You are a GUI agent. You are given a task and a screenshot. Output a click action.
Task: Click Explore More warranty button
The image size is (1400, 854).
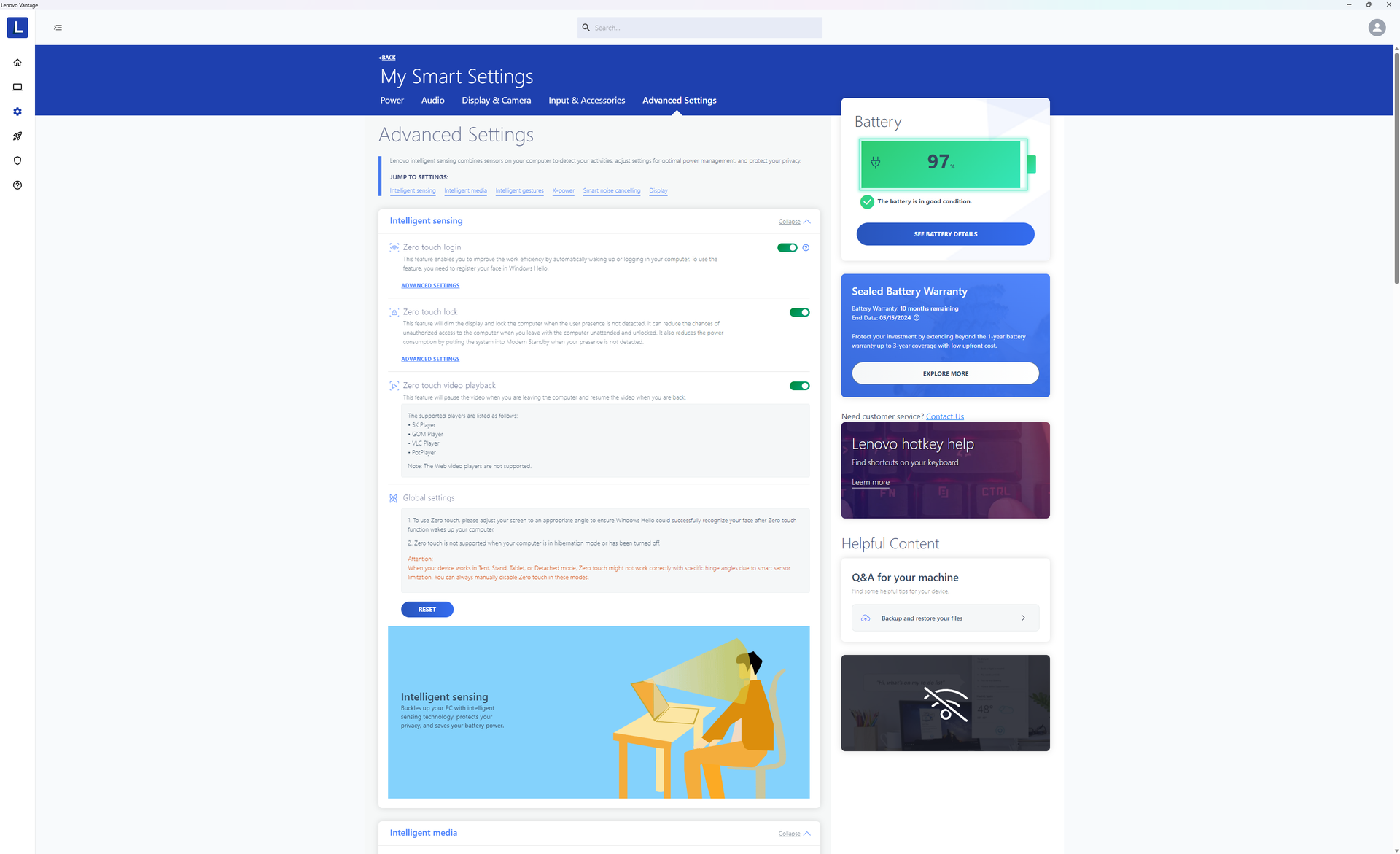(945, 373)
